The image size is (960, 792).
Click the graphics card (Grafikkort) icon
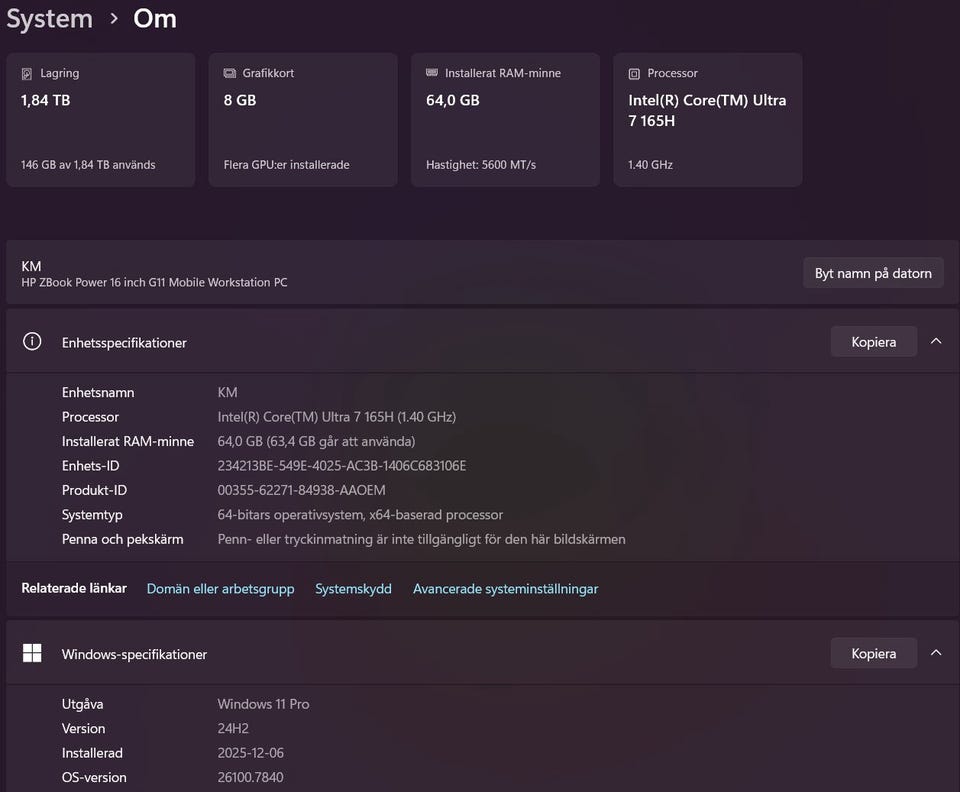tap(229, 74)
